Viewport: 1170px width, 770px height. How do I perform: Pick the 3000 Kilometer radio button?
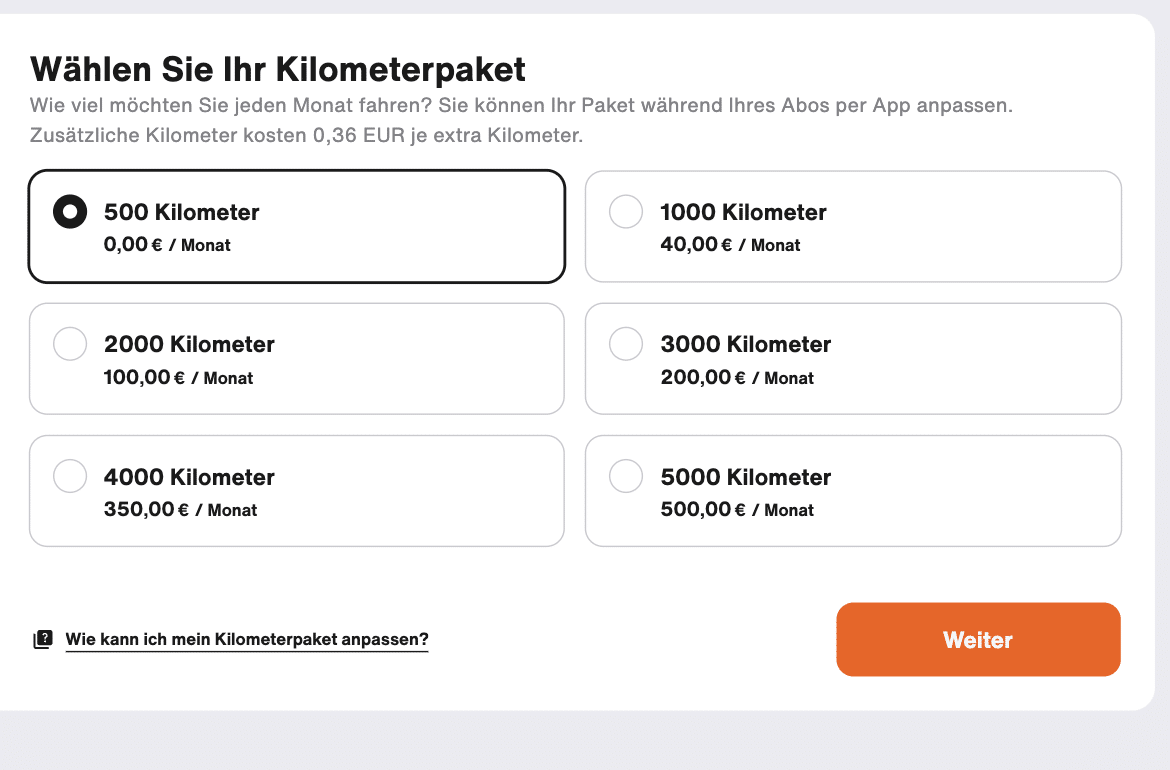pyautogui.click(x=626, y=344)
